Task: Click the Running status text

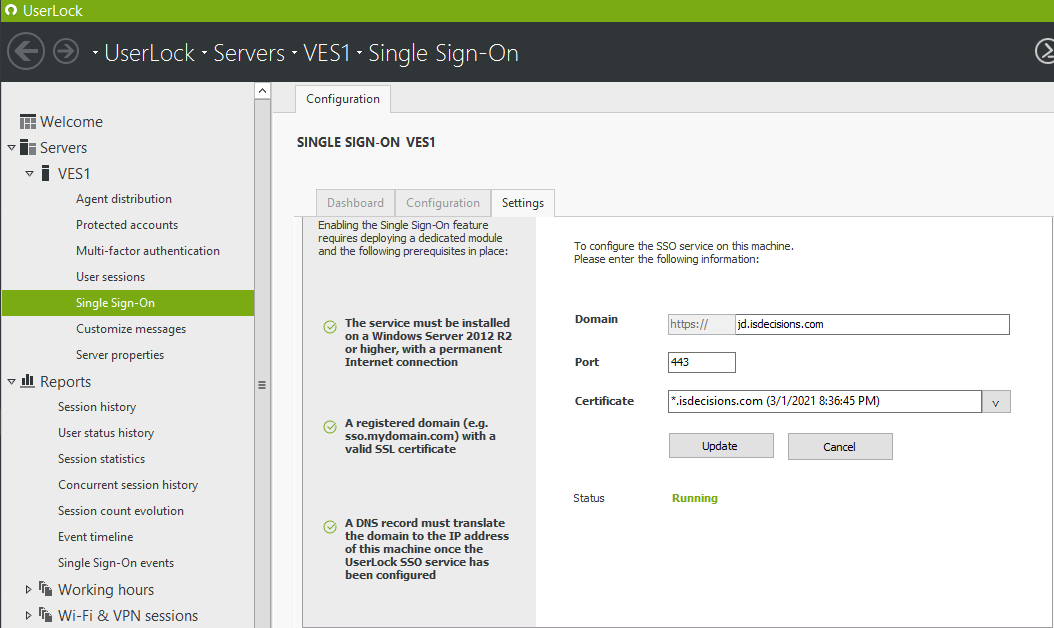Action: 695,498
